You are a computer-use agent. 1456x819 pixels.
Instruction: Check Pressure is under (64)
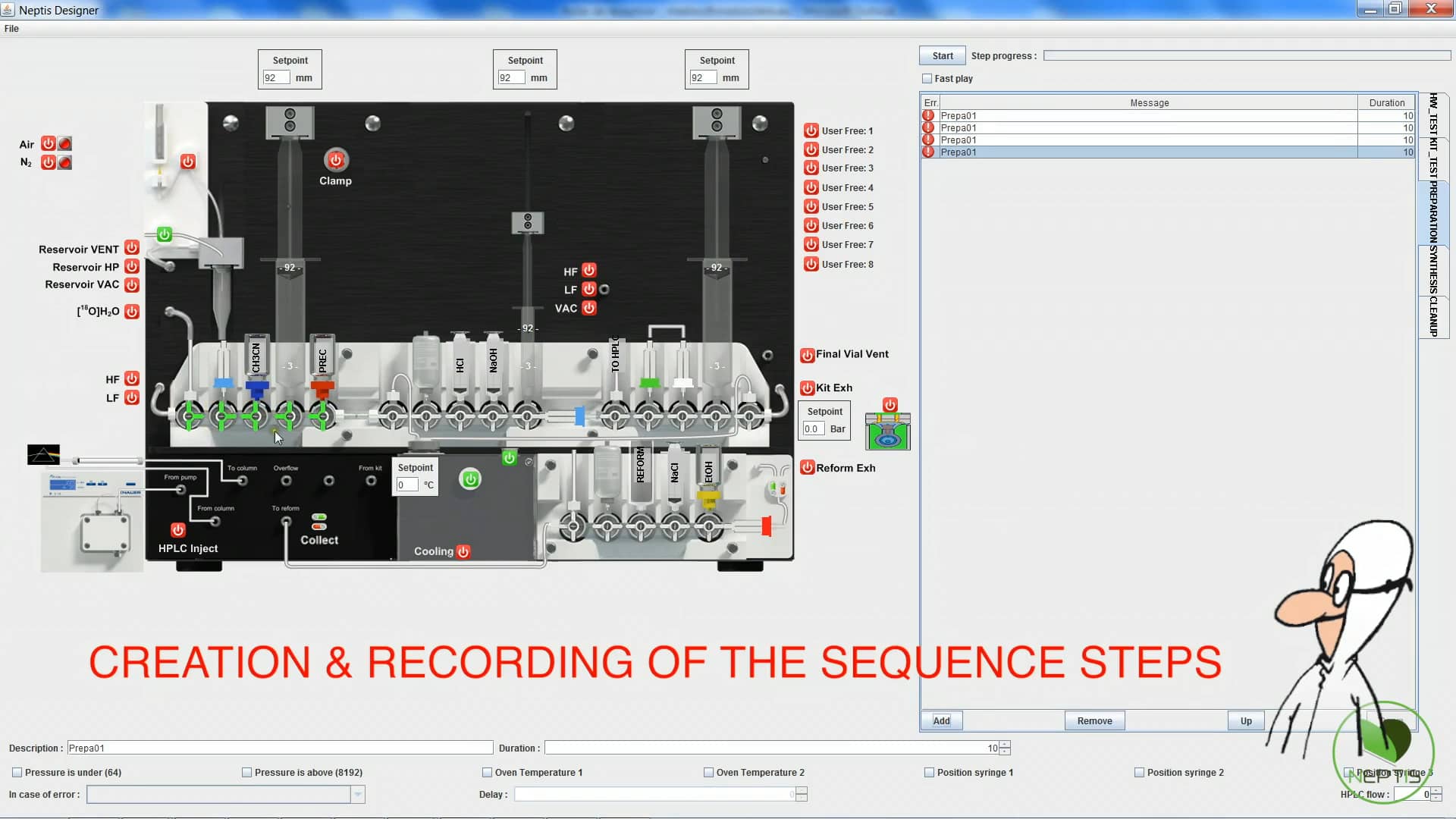17,772
